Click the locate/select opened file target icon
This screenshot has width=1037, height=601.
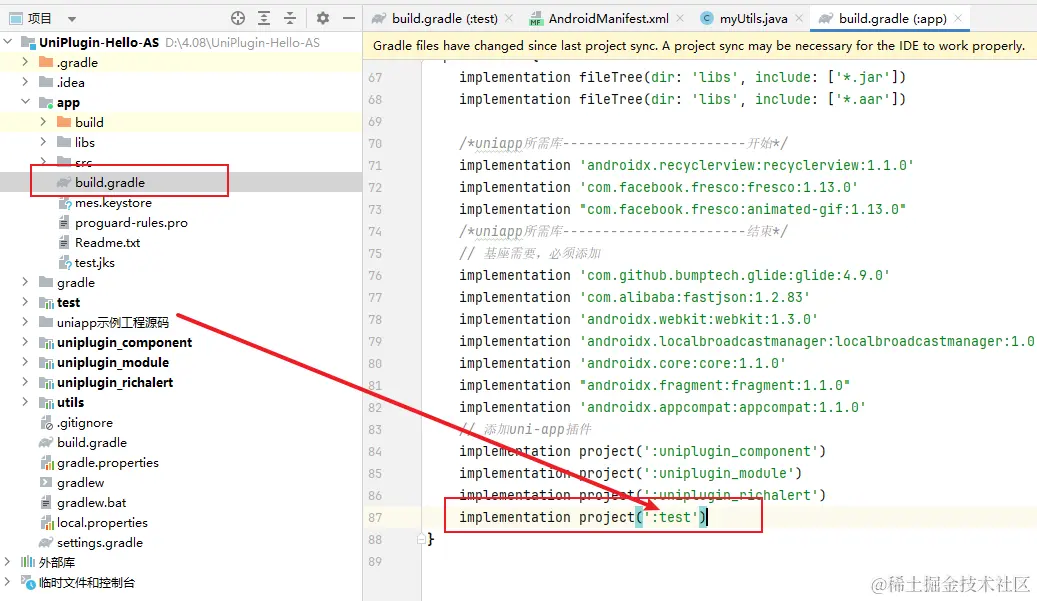tap(238, 19)
